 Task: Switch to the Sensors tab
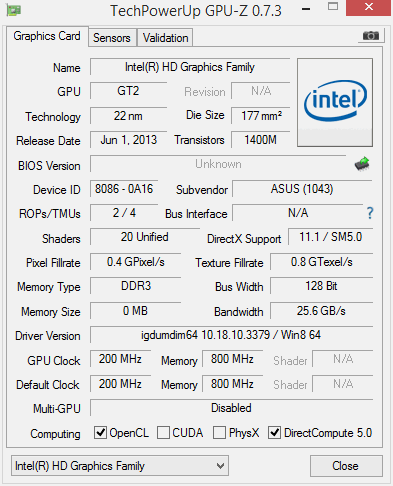point(112,38)
